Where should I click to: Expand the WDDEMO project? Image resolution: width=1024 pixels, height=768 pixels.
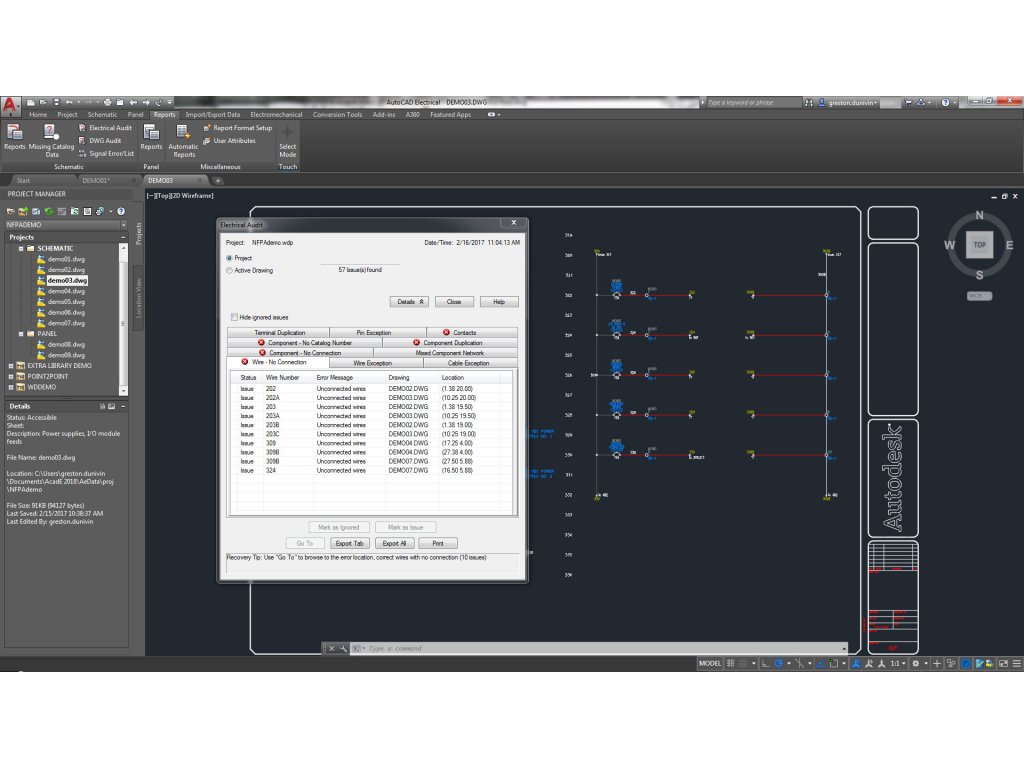pos(10,387)
